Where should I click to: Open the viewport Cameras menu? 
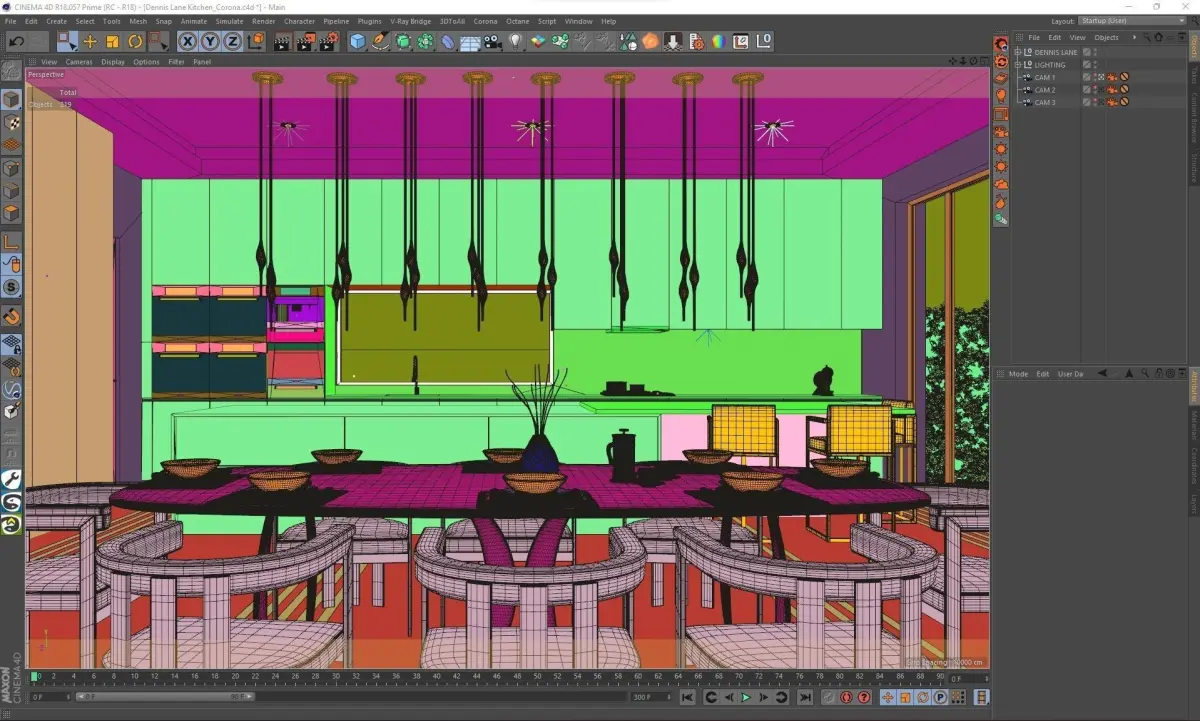pyautogui.click(x=79, y=62)
